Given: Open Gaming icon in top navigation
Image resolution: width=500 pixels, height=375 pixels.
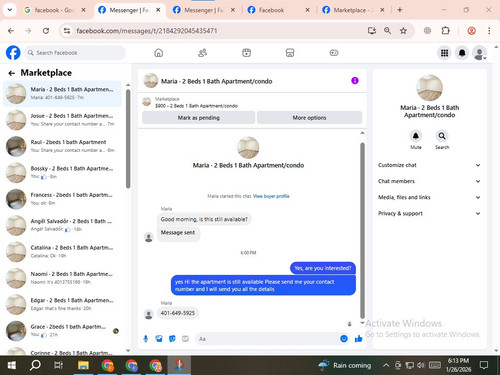Looking at the screenshot, I should pos(334,53).
